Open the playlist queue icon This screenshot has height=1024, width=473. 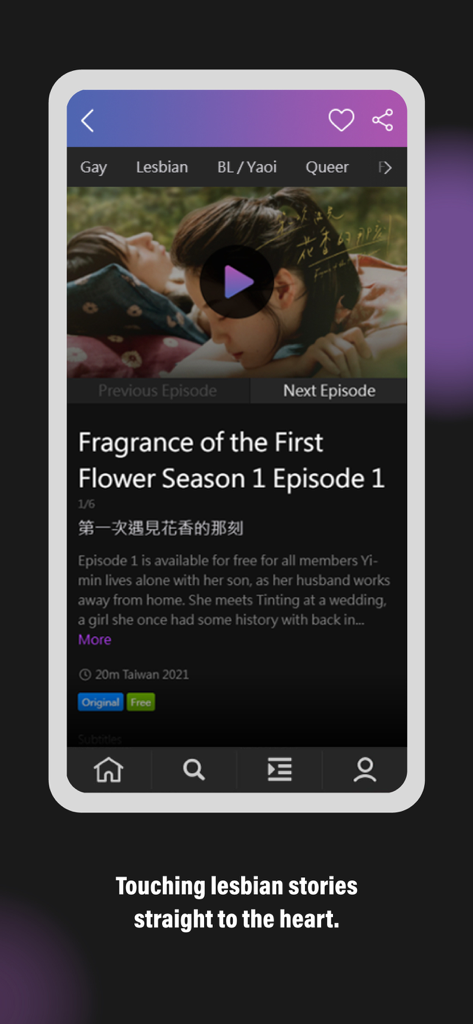click(x=280, y=769)
